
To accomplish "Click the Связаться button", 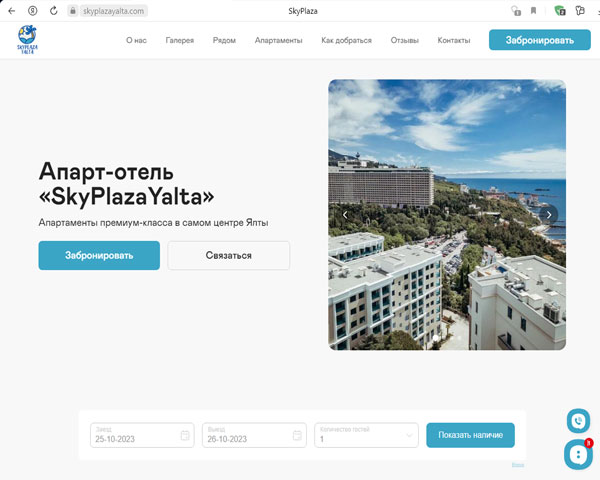I will (228, 255).
